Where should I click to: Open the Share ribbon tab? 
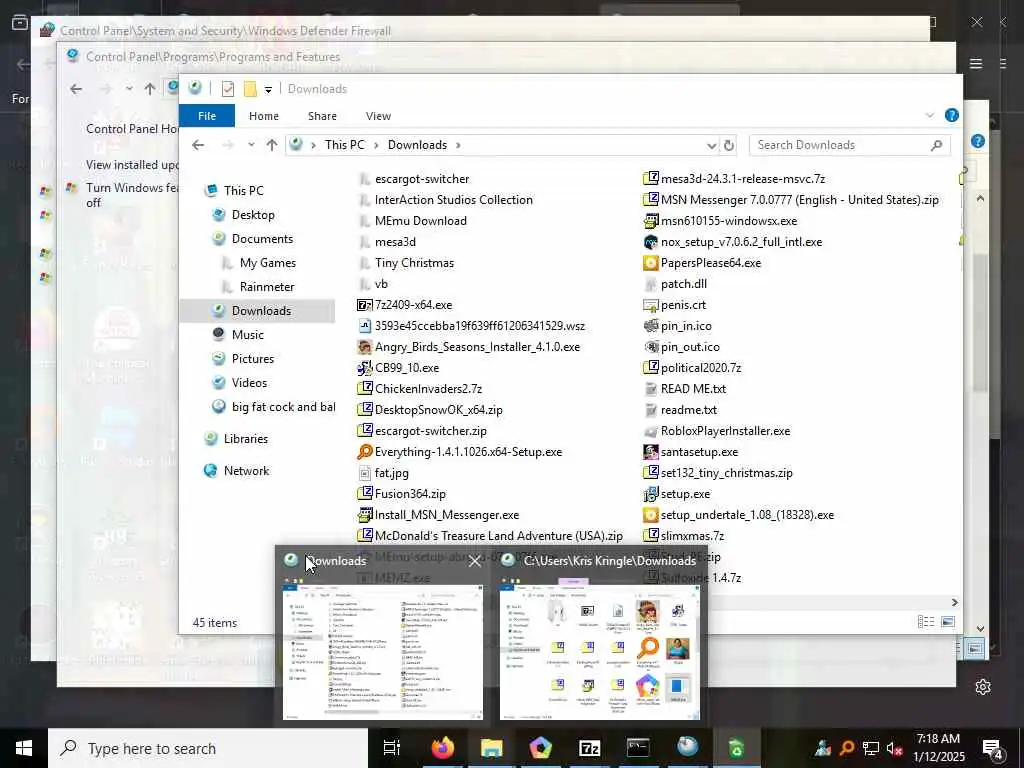322,116
